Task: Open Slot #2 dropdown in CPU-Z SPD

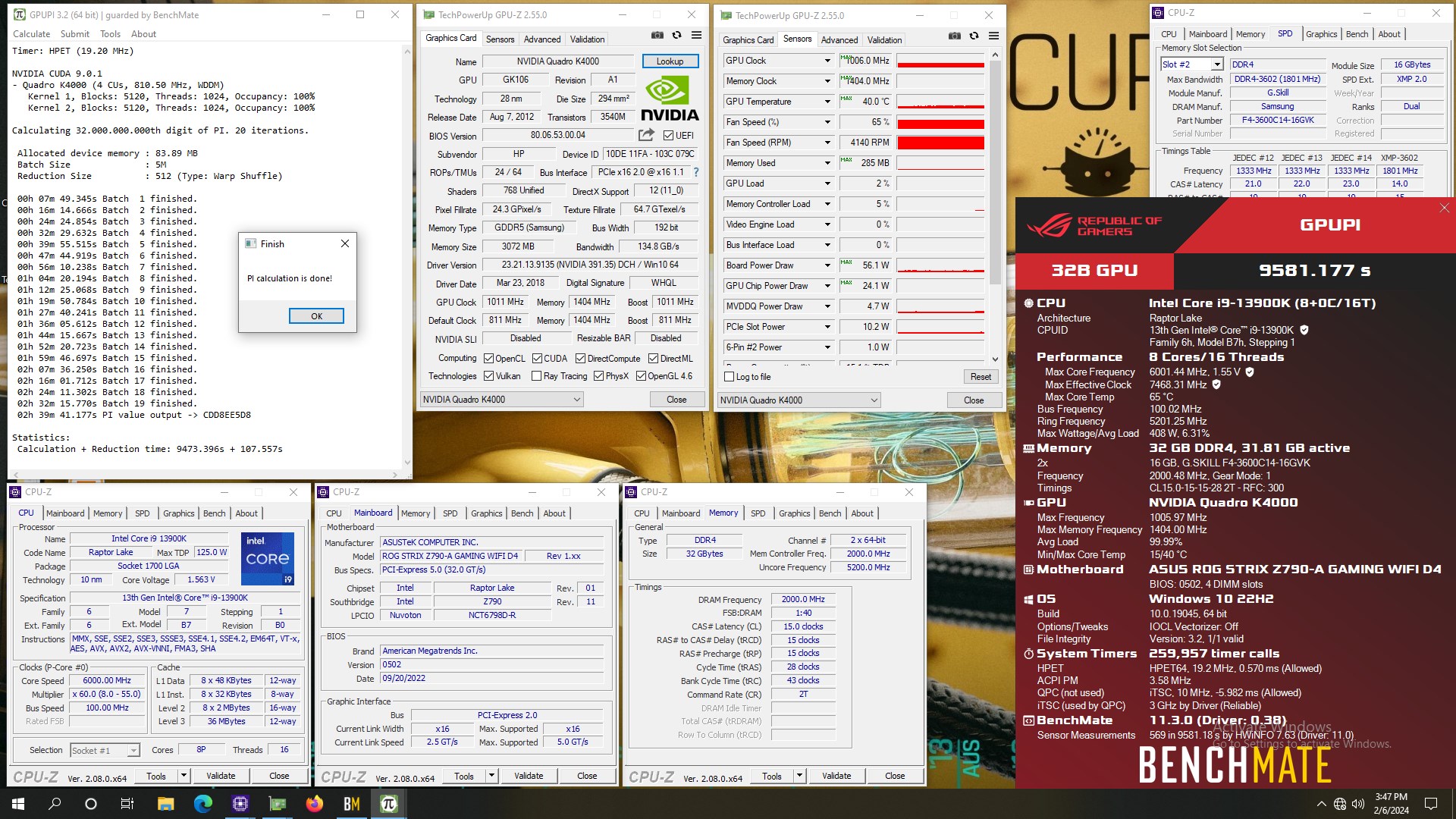Action: coord(1192,64)
